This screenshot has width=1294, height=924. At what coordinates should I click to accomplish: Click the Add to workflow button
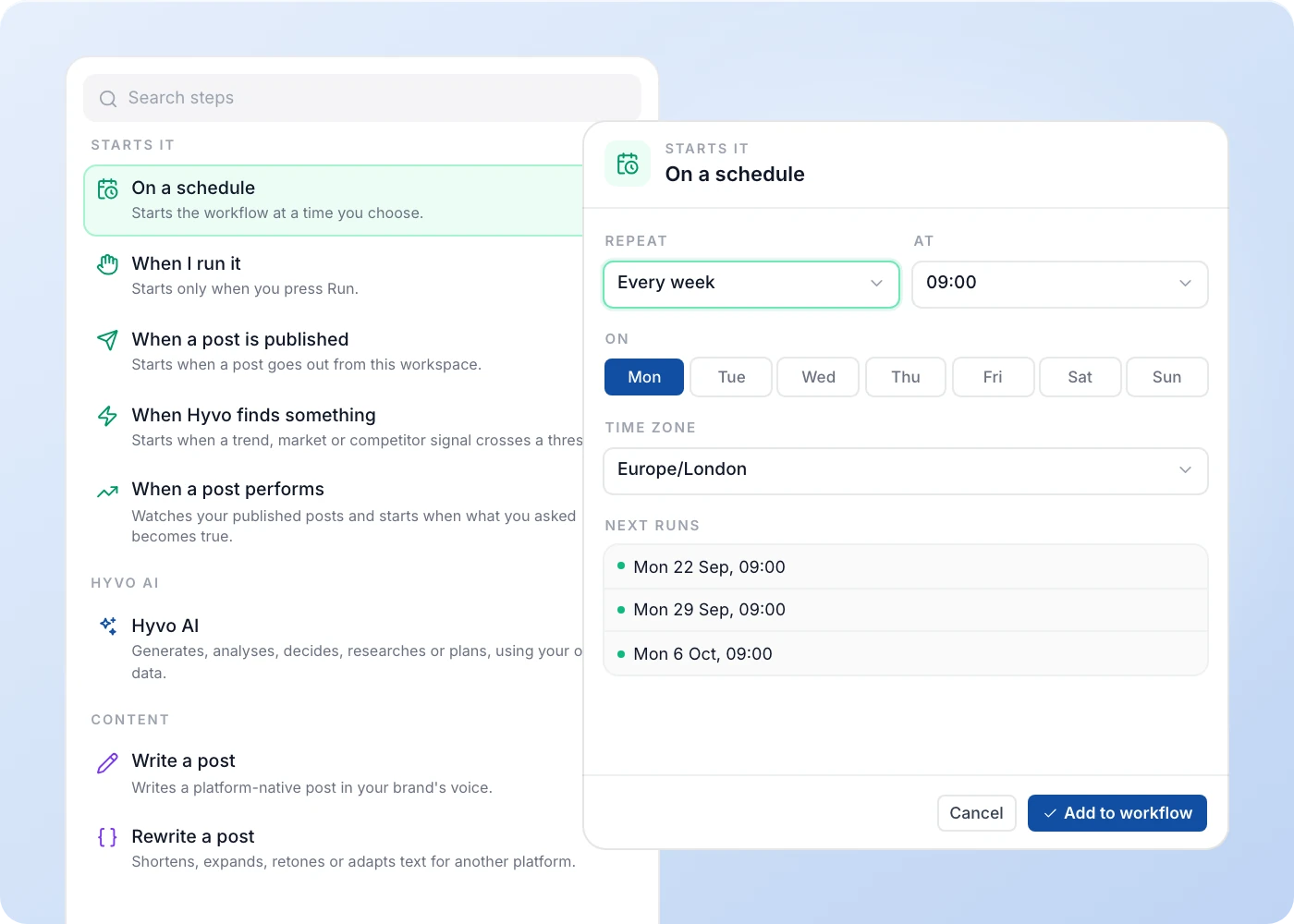pos(1117,813)
